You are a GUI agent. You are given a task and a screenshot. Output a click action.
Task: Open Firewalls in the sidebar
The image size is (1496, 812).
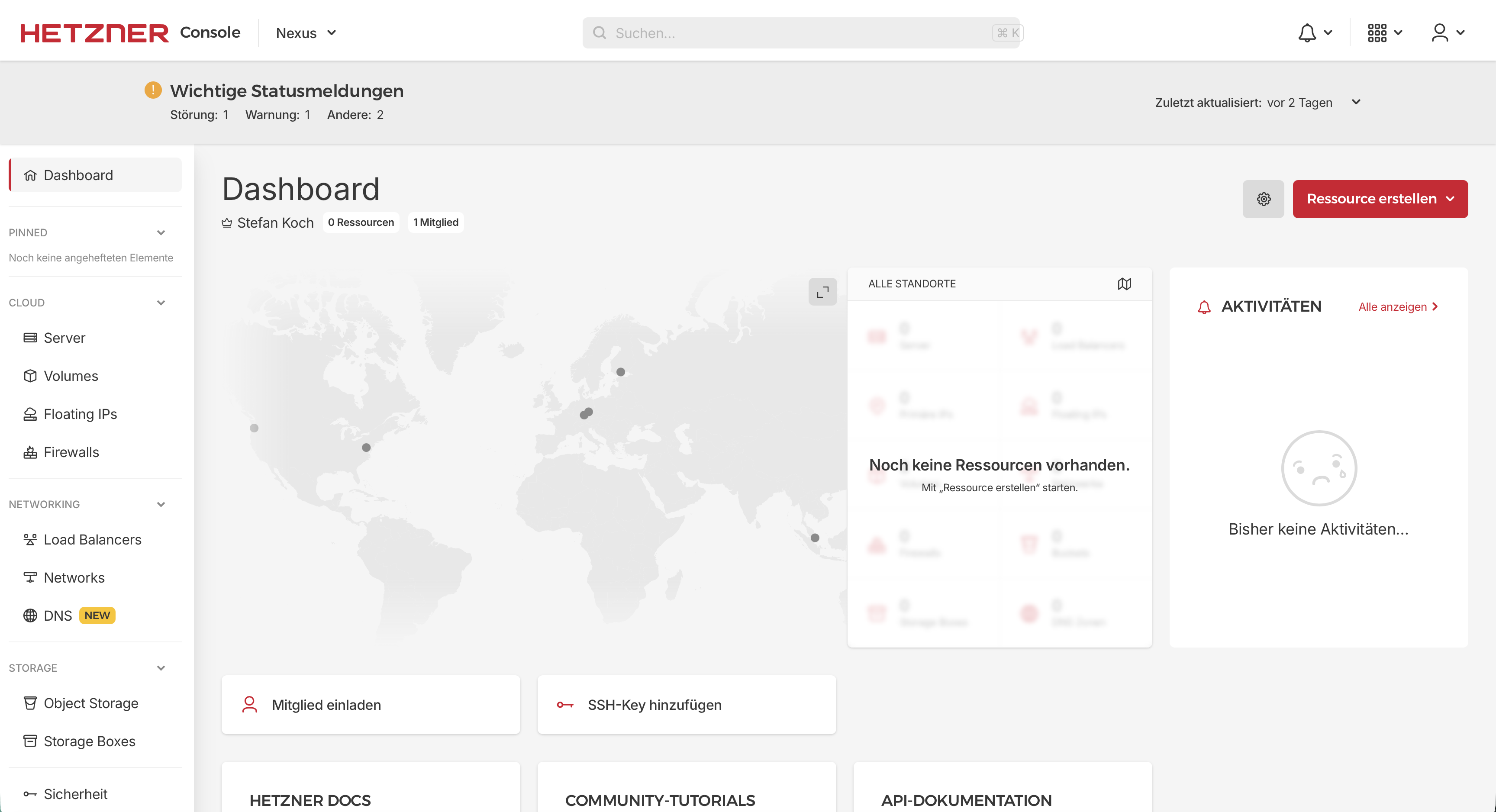coord(71,452)
